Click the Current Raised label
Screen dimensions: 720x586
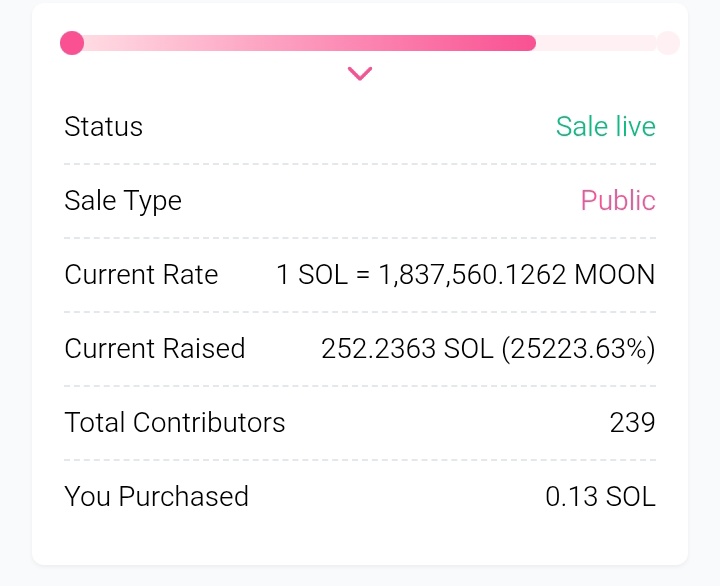(154, 349)
